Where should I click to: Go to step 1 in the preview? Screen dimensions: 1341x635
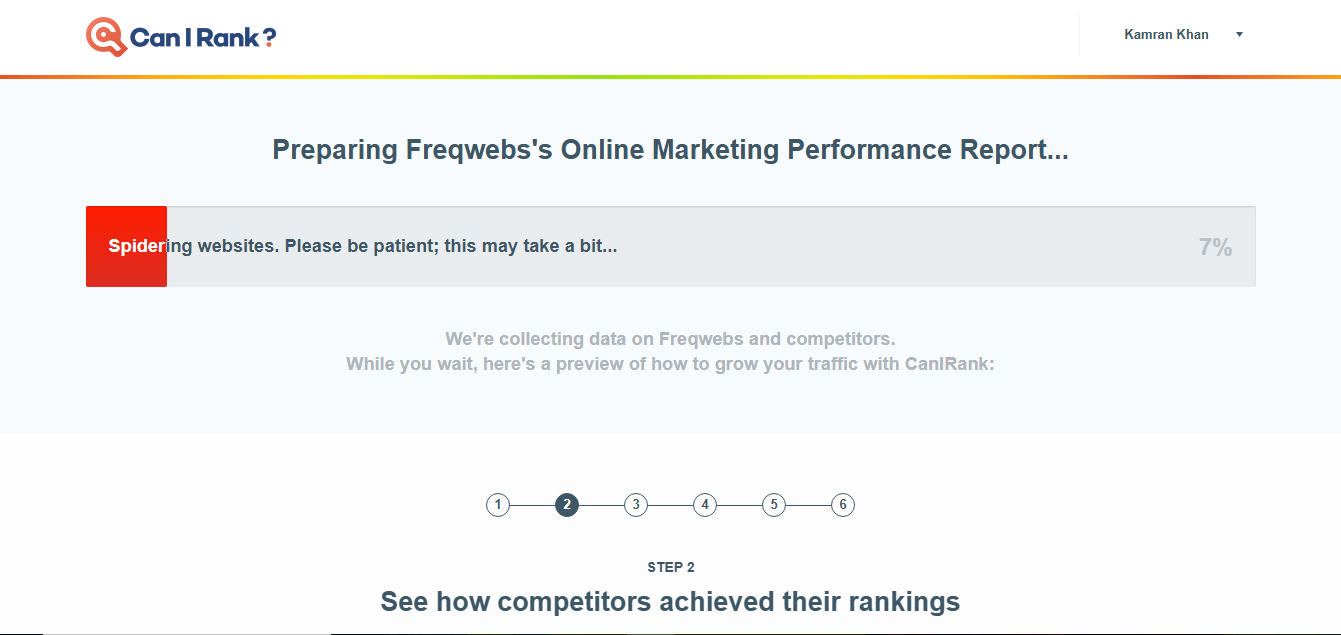click(x=498, y=505)
